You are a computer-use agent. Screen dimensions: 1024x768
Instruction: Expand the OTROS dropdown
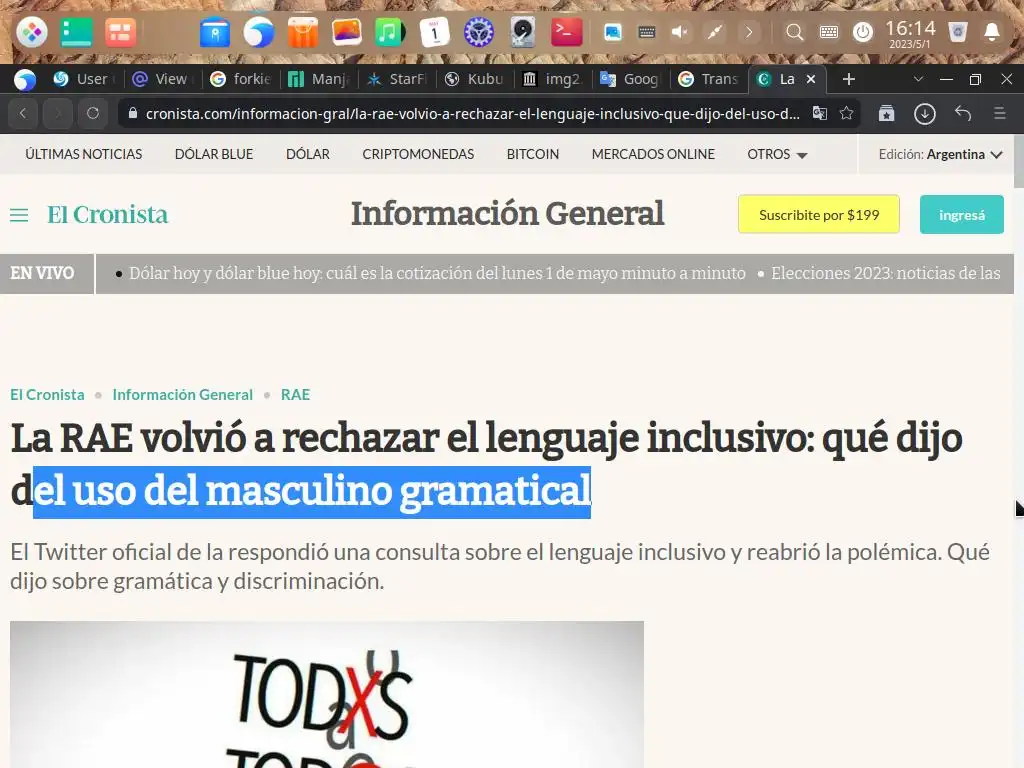pyautogui.click(x=777, y=154)
